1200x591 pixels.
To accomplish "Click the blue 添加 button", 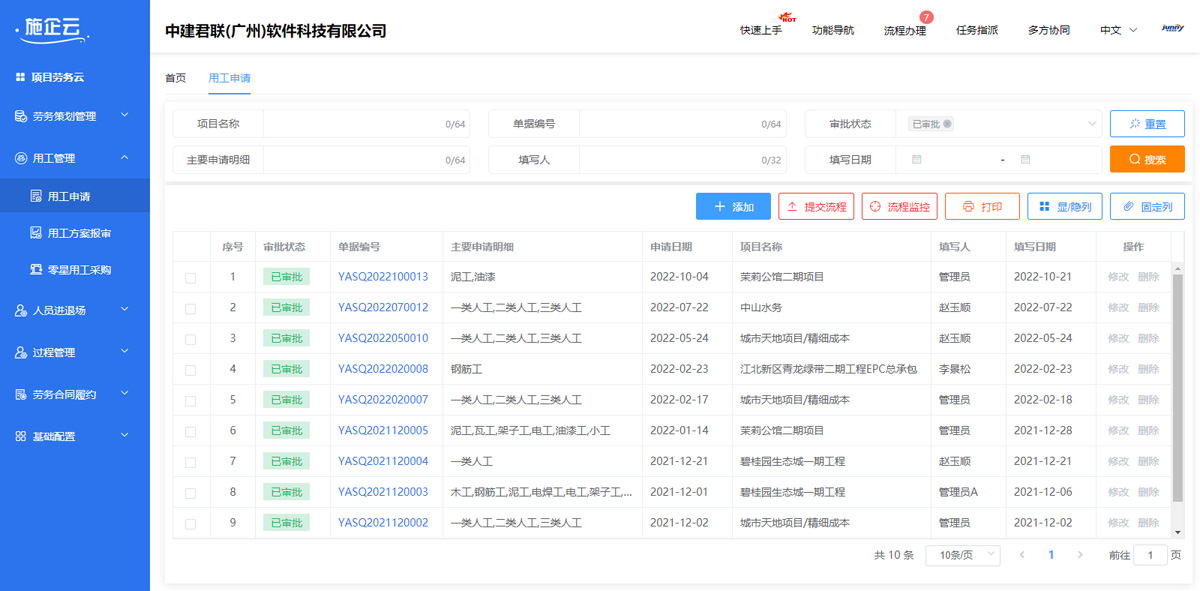I will coord(733,207).
